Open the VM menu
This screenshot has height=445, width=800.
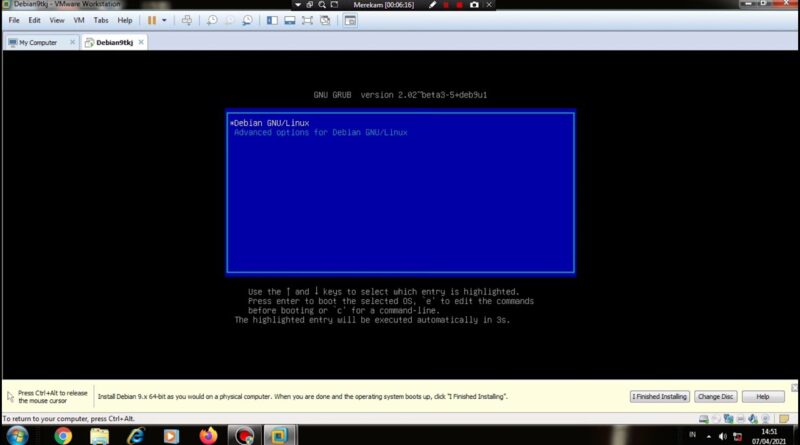(x=79, y=20)
